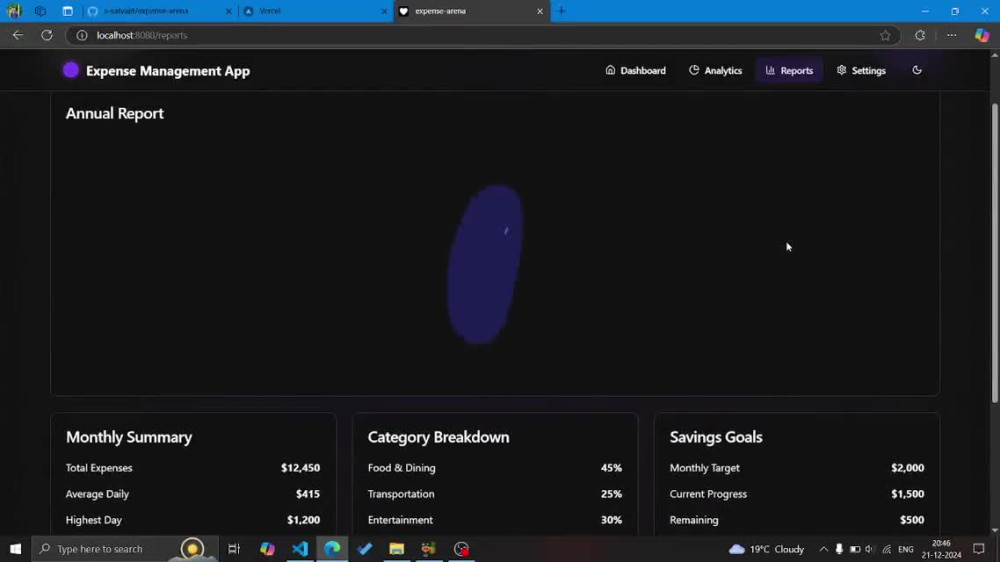Click the Windows taskbar search box
Screen dimensions: 1000x562
125,549
